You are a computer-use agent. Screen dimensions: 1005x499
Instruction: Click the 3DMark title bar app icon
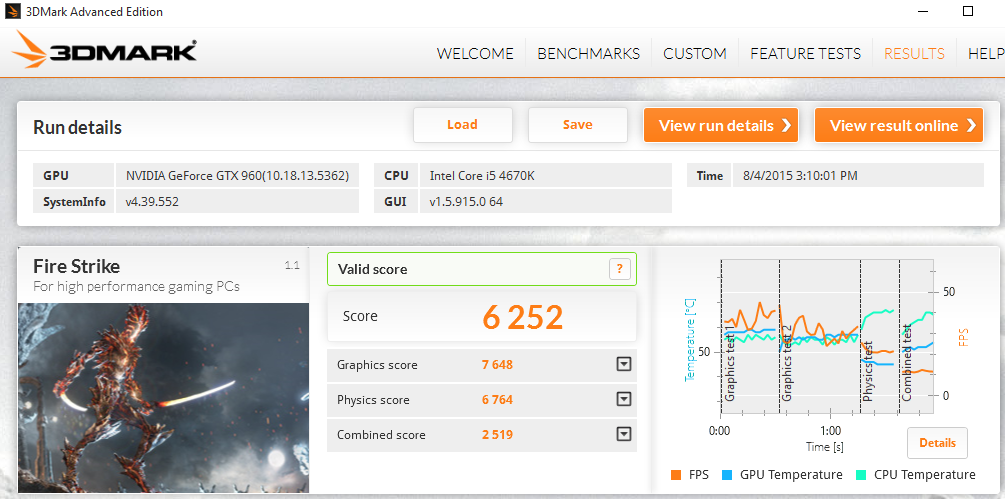click(x=12, y=12)
